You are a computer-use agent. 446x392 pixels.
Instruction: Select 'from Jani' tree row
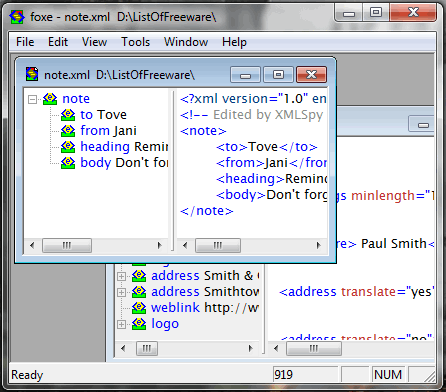108,131
